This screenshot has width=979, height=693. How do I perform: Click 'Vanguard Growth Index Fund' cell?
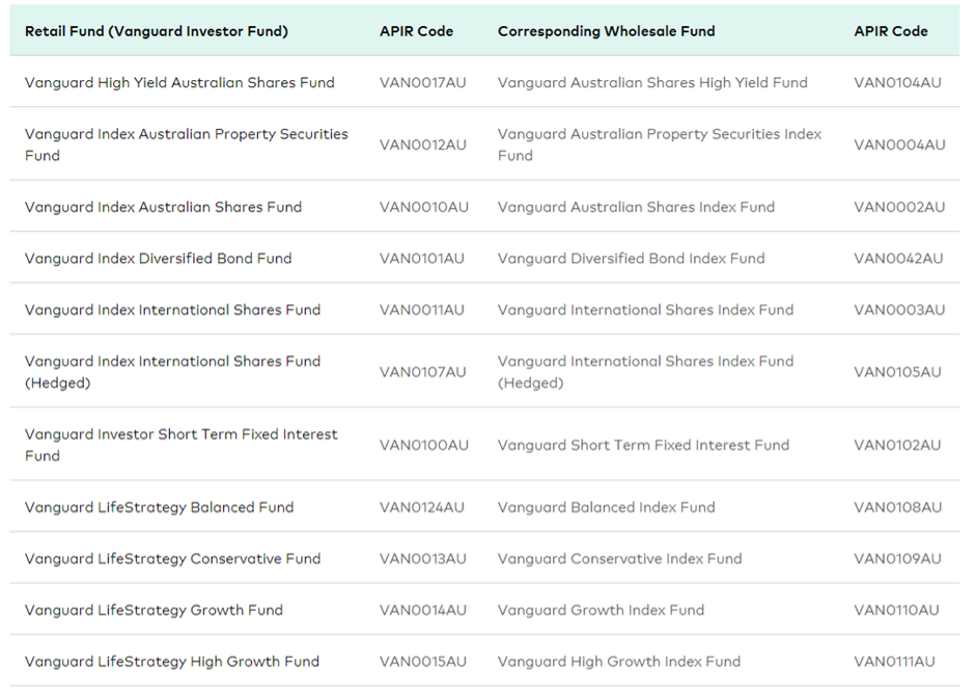tap(601, 609)
